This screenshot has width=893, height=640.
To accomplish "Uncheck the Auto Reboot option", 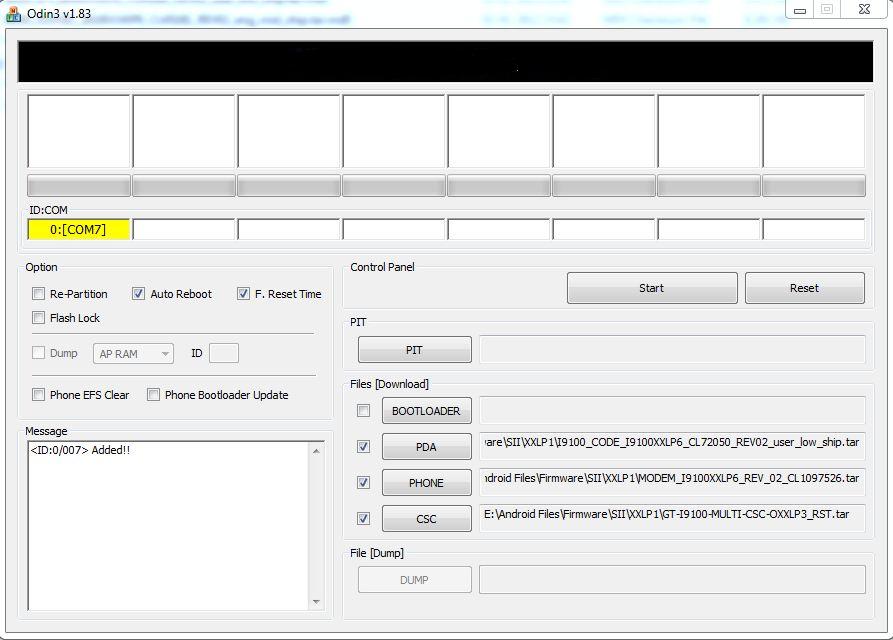I will click(138, 294).
